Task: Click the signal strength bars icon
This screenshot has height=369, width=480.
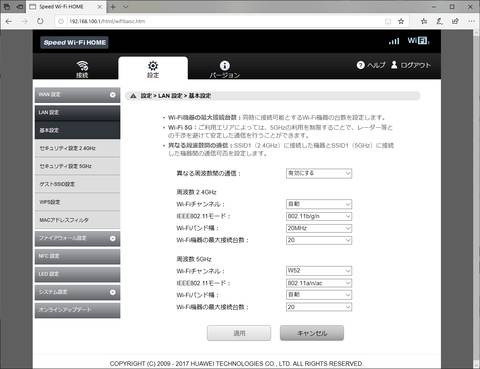Action: pyautogui.click(x=394, y=41)
